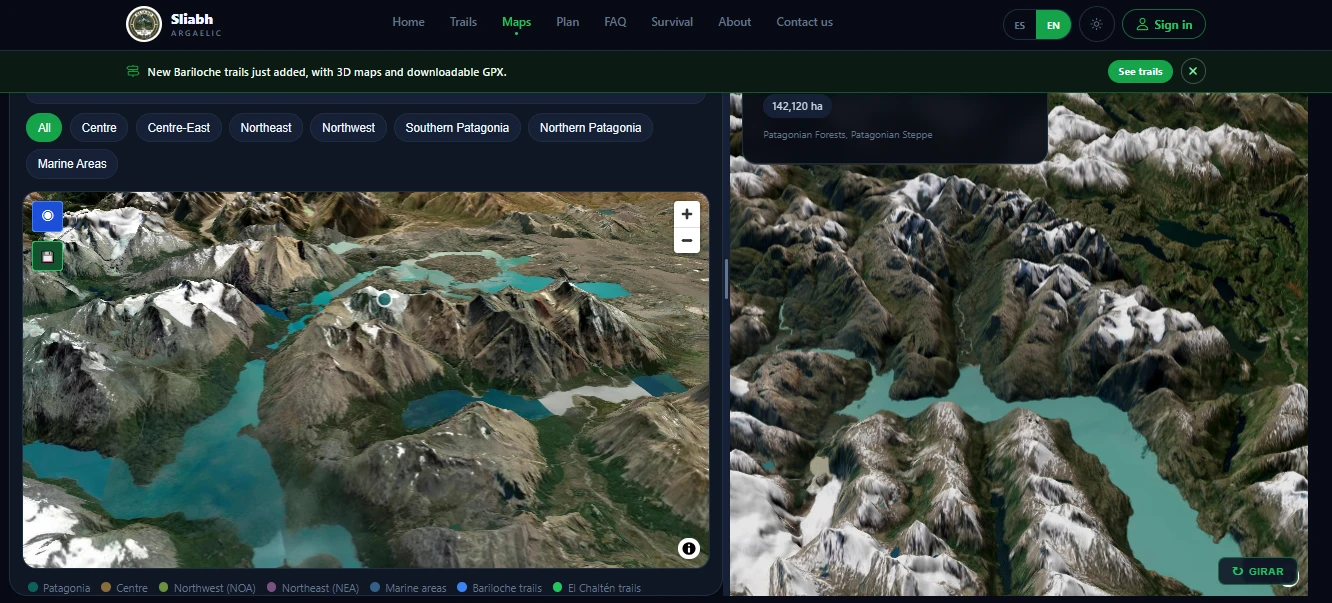Filter parks by Southern Patagonia
This screenshot has width=1332, height=603.
[457, 128]
